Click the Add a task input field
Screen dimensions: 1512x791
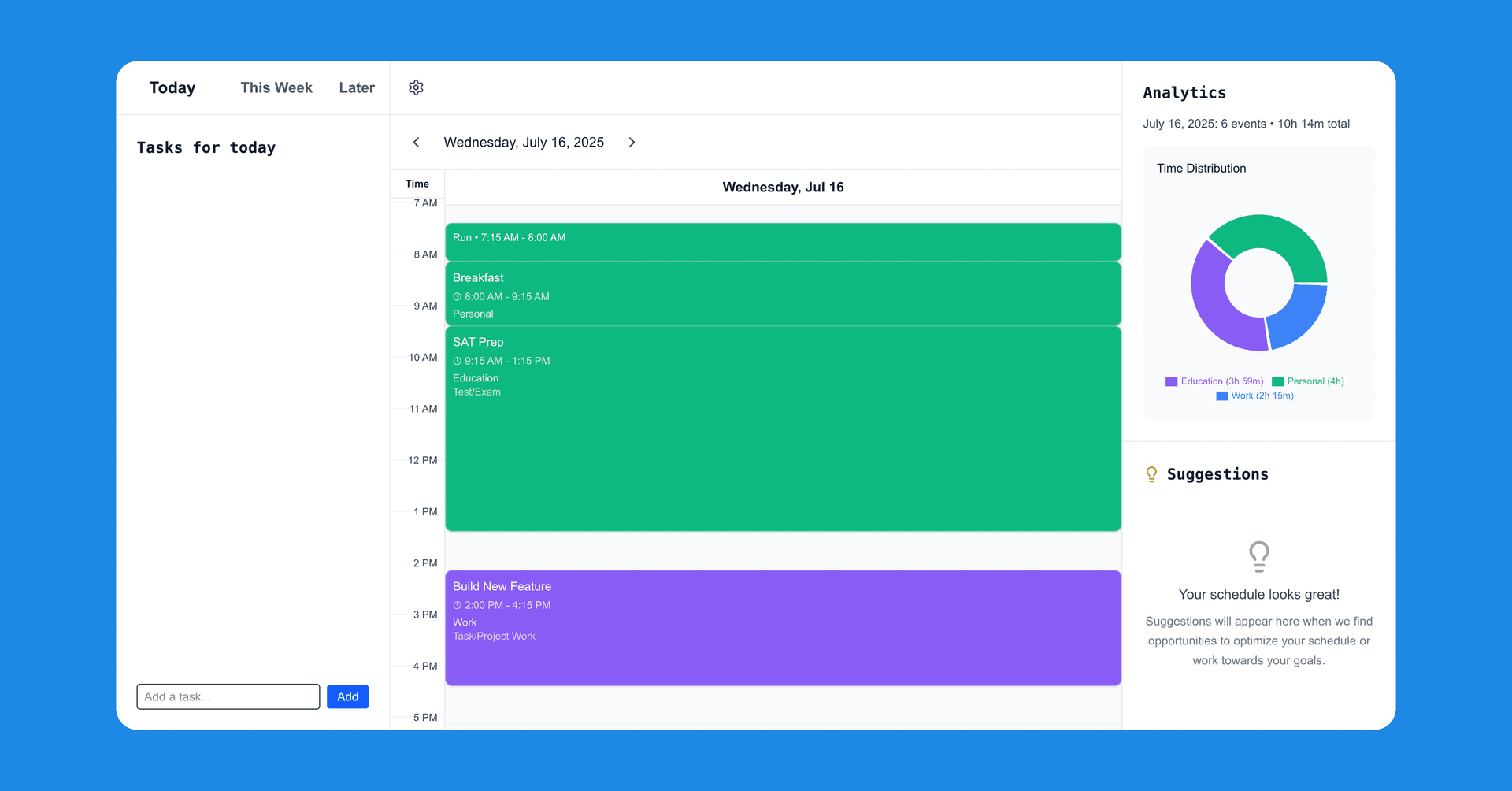pos(228,696)
